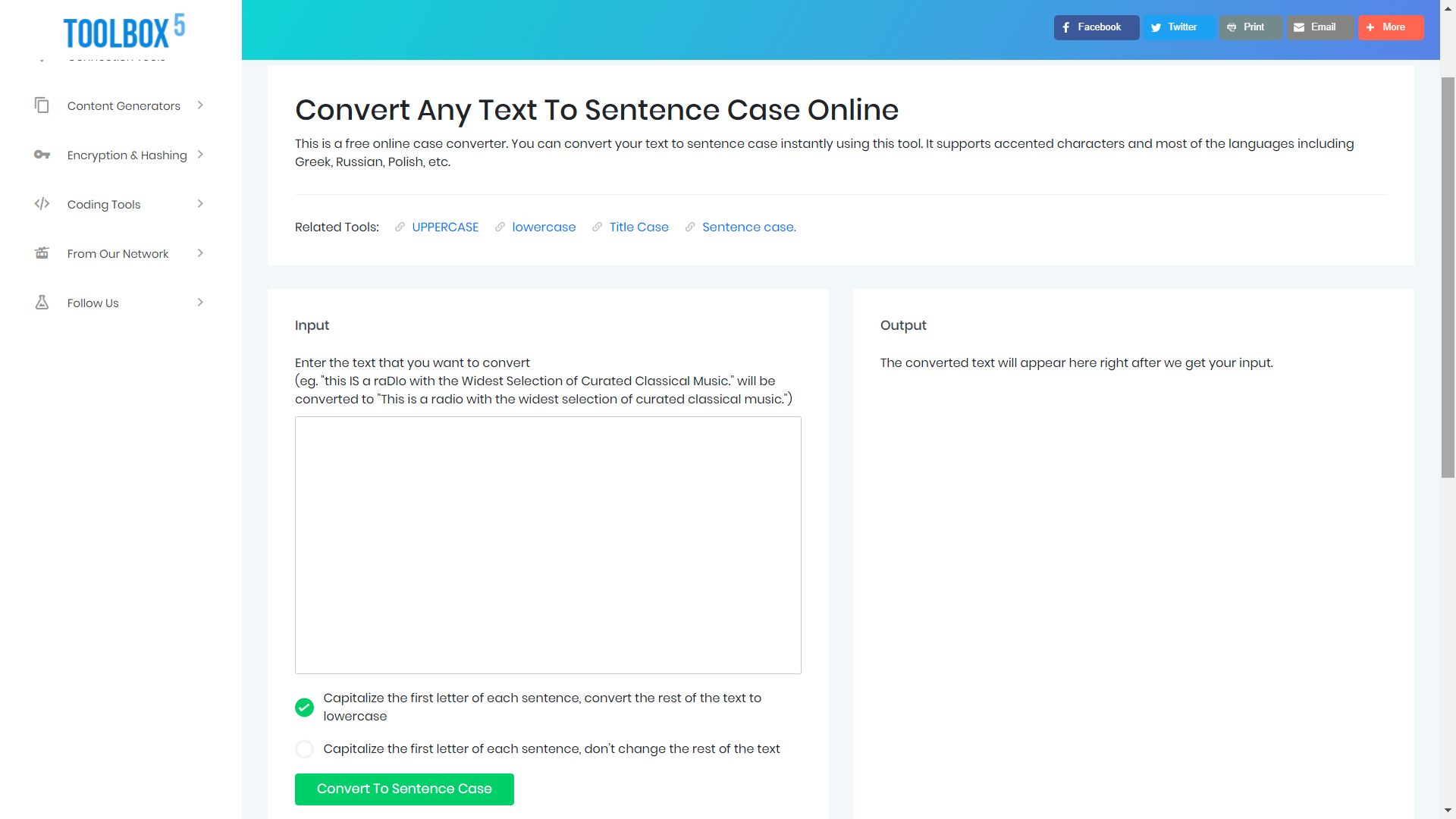The image size is (1456, 819).
Task: Click inside the input text area
Action: (548, 544)
